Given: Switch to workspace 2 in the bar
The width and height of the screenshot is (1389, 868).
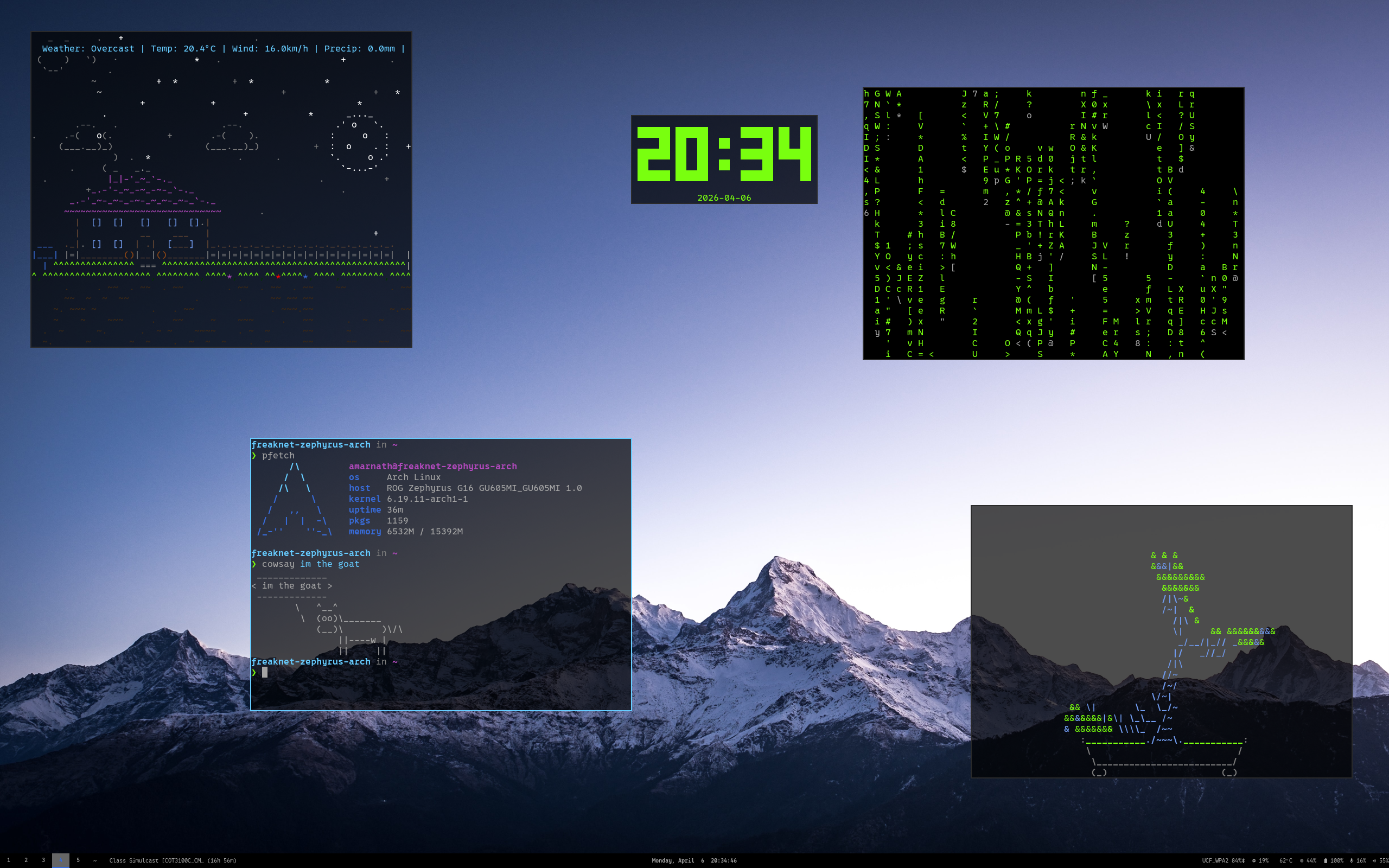Looking at the screenshot, I should (x=26, y=860).
